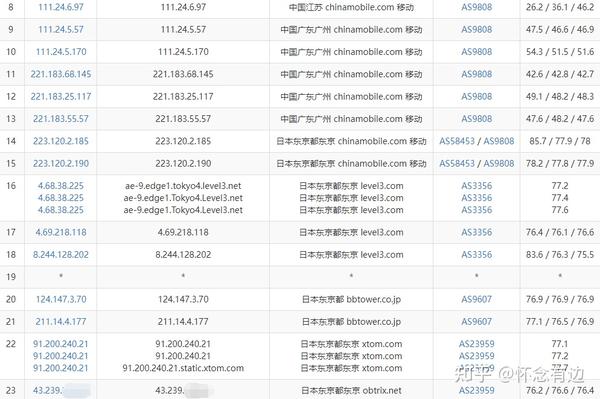The width and height of the screenshot is (600, 399).
Task: Click location "日本东京都东京 obtrix.net"
Action: 351,390
